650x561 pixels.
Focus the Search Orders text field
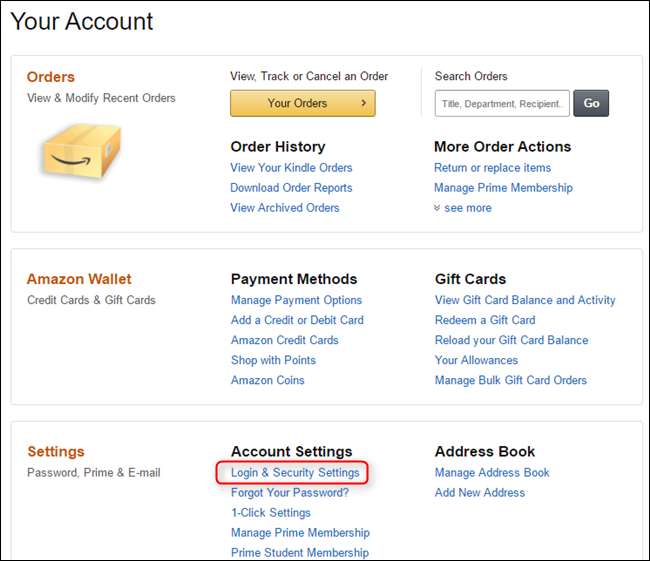click(502, 103)
